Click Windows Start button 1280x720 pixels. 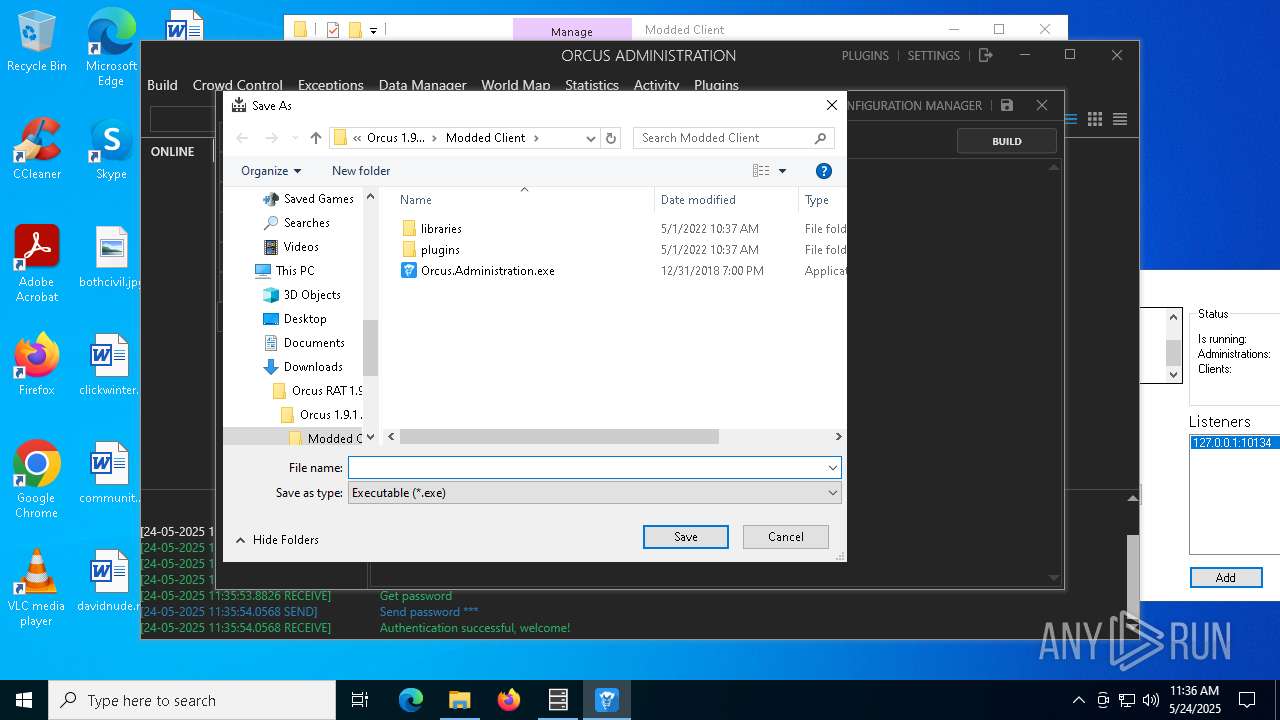click(x=23, y=700)
